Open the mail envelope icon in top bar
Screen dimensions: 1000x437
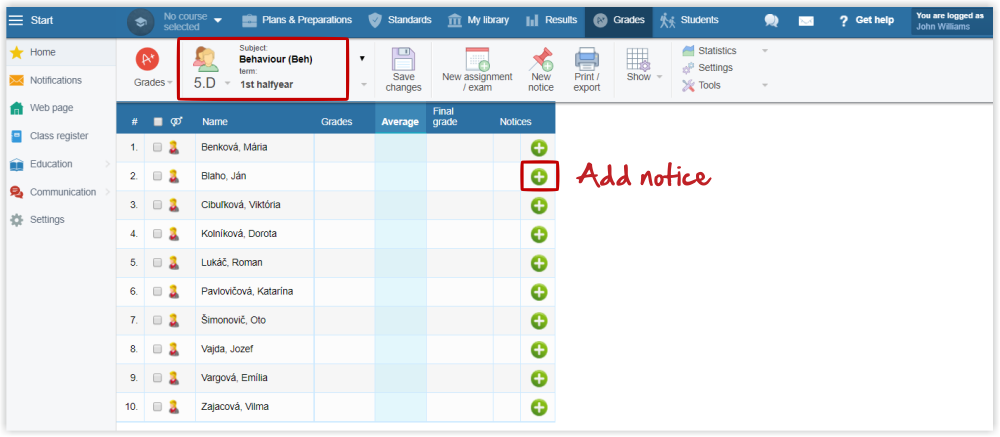click(806, 20)
